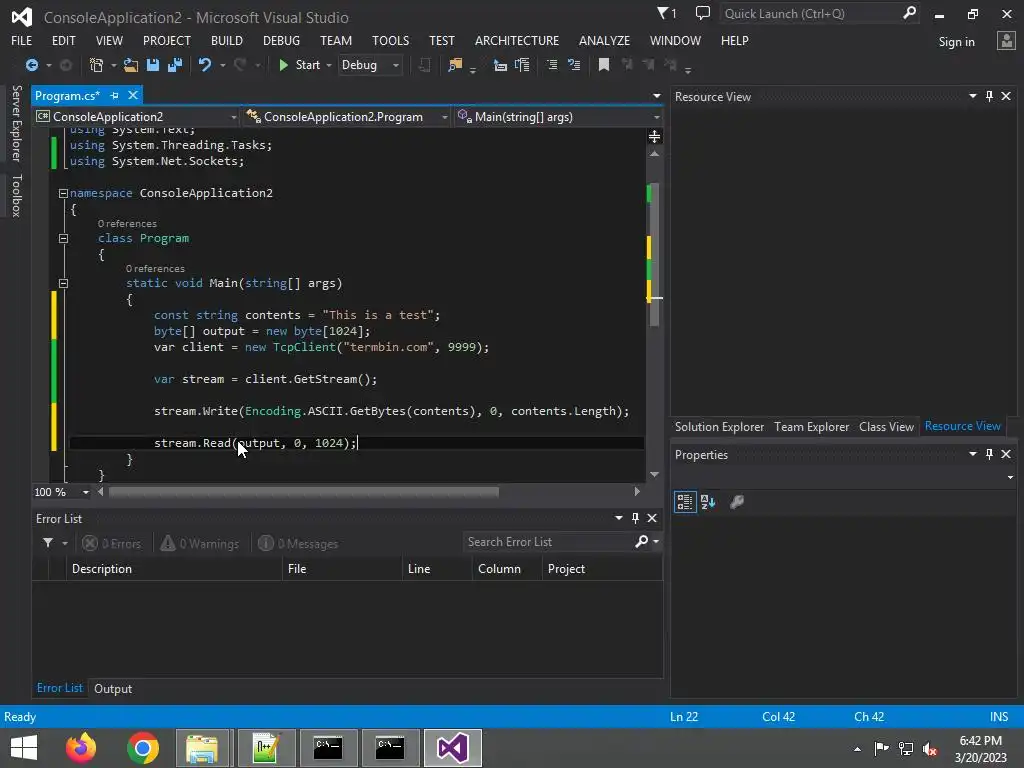Click the Find in Files toolbar icon
The height and width of the screenshot is (768, 1024).
pyautogui.click(x=455, y=65)
